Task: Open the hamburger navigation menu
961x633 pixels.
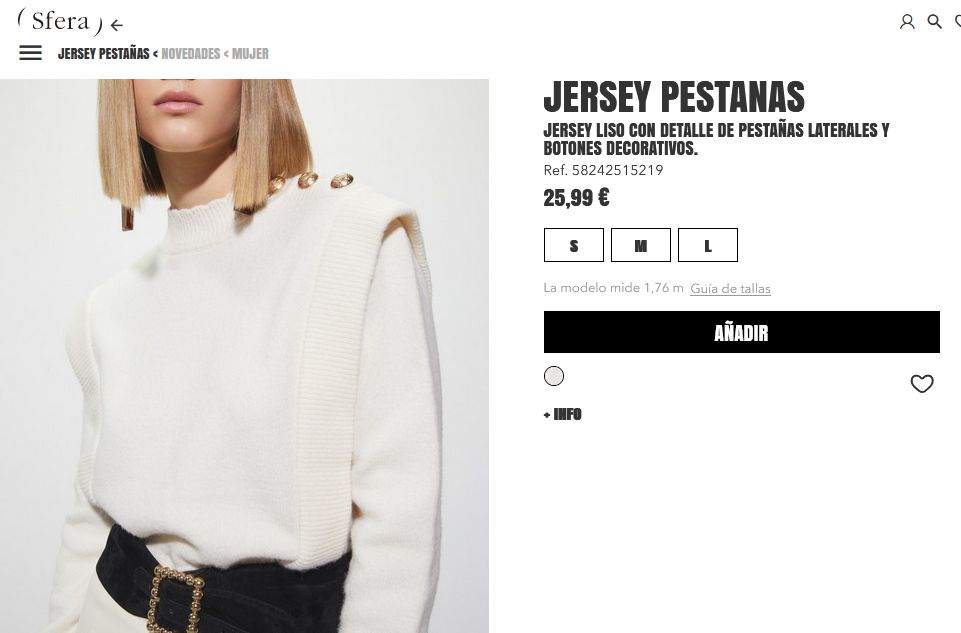Action: tap(31, 53)
